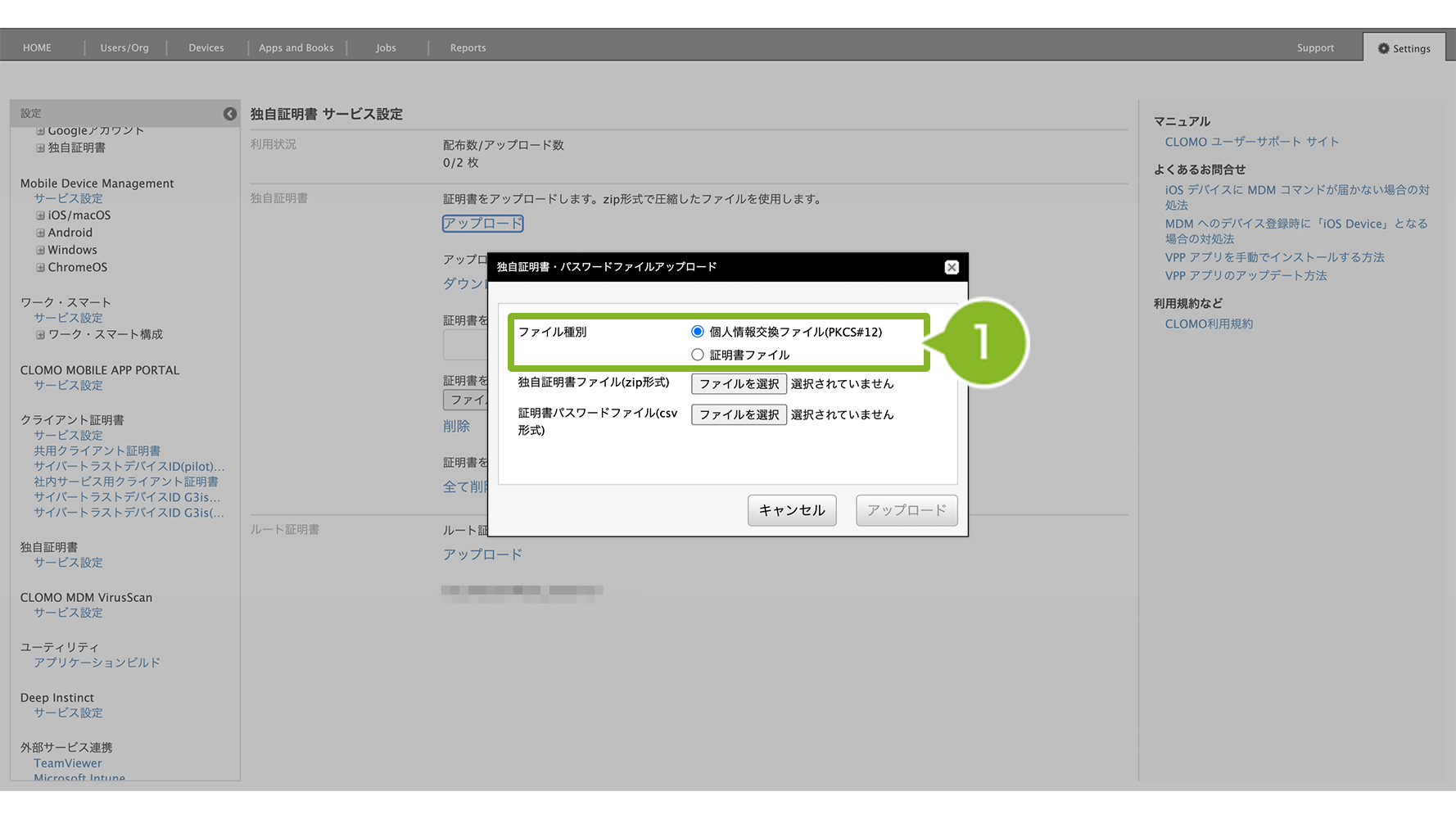Open the CLOMO利用規約 link
This screenshot has width=1456, height=819.
[1208, 324]
